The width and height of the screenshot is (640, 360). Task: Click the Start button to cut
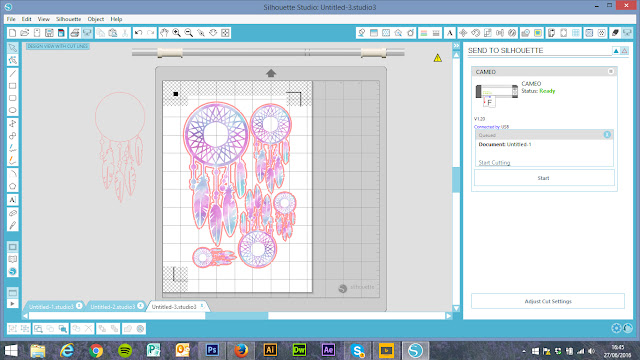coord(544,178)
